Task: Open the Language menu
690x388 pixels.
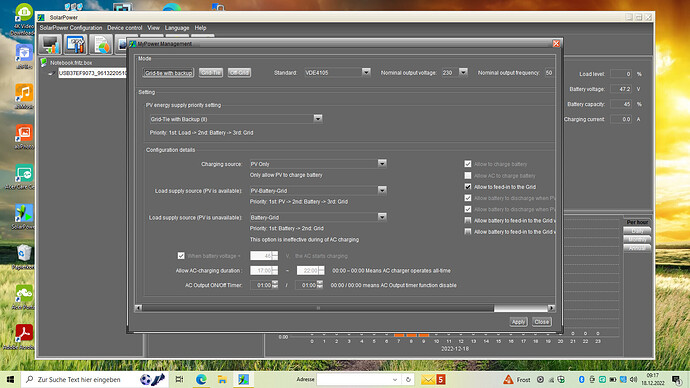Action: [177, 28]
